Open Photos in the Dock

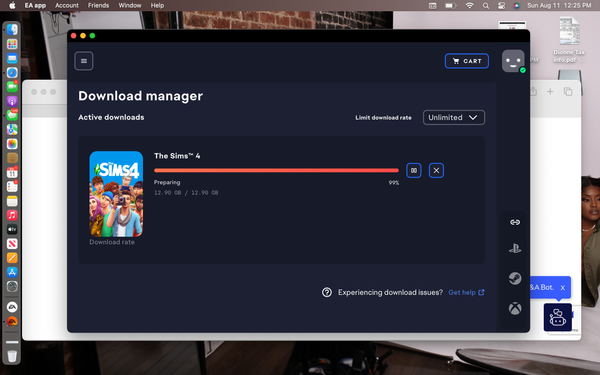[x=12, y=144]
